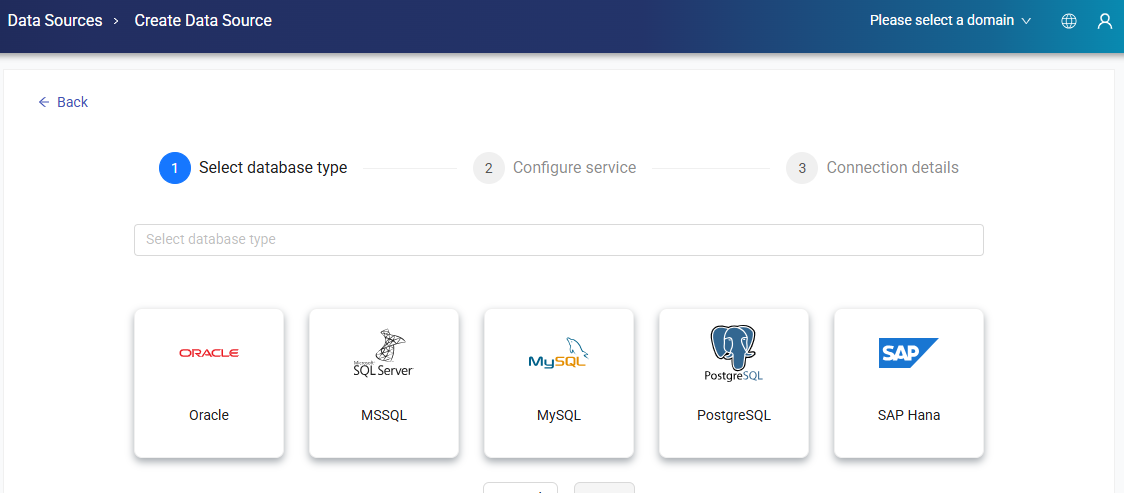Choose the Microsoft SQL Server logo

tap(383, 355)
